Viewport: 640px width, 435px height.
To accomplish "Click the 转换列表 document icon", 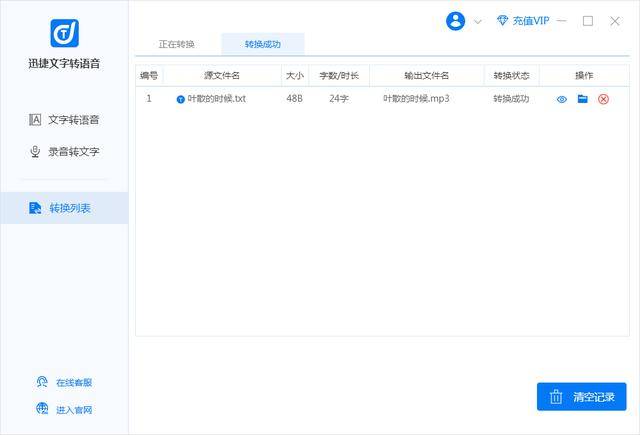I will [x=35, y=208].
